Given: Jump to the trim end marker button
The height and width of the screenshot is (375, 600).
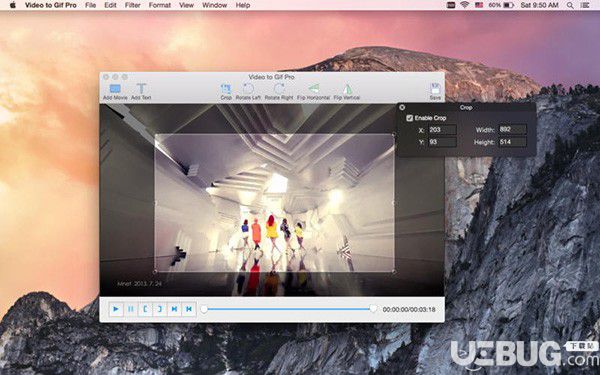Looking at the screenshot, I should [x=189, y=309].
